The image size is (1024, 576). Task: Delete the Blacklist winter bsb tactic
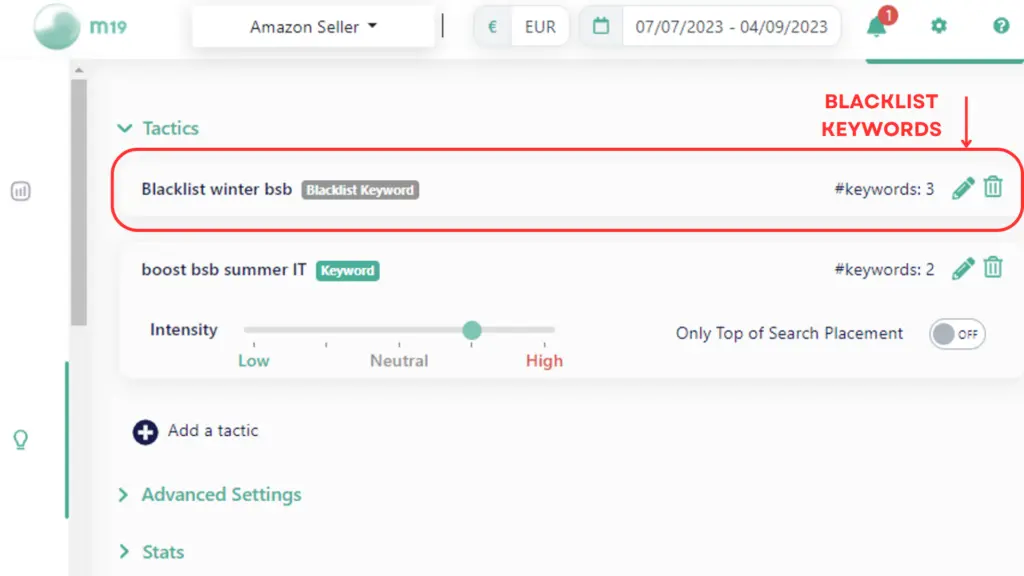tap(993, 188)
